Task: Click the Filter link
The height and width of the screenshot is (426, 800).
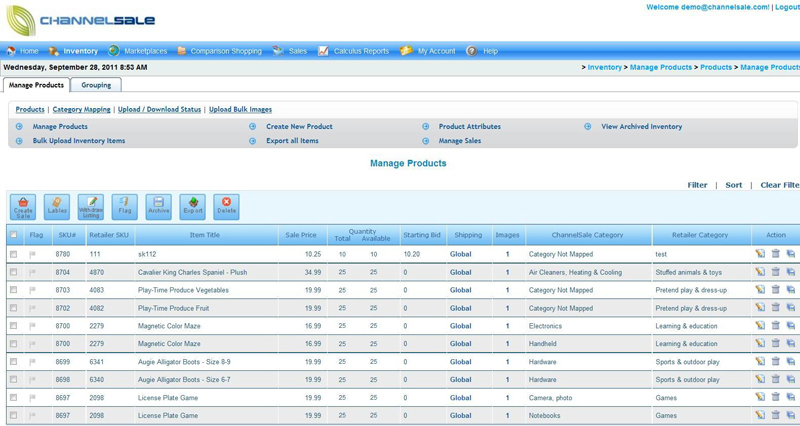Action: coord(697,185)
